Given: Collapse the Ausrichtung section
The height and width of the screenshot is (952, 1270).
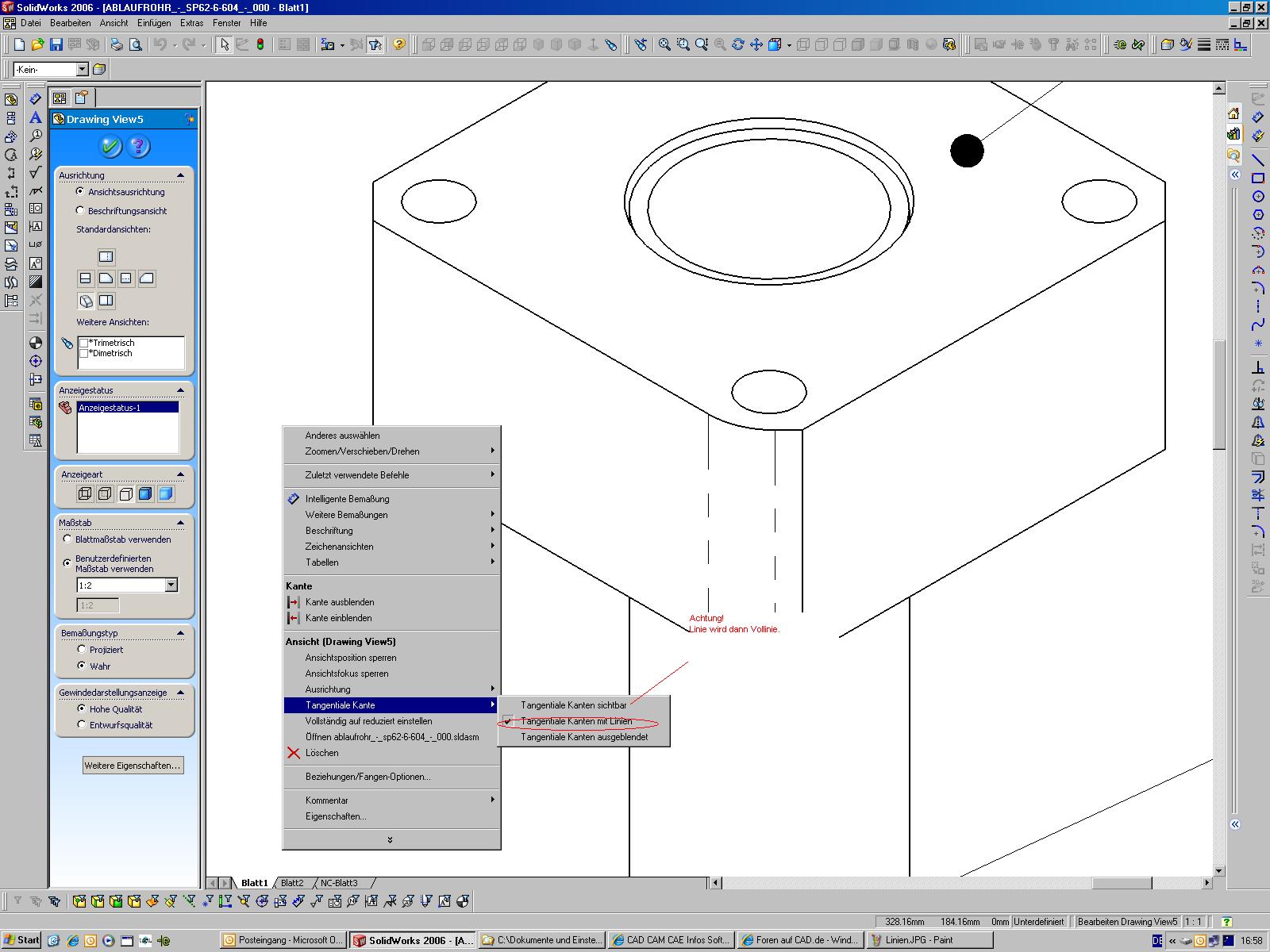Looking at the screenshot, I should tap(180, 175).
